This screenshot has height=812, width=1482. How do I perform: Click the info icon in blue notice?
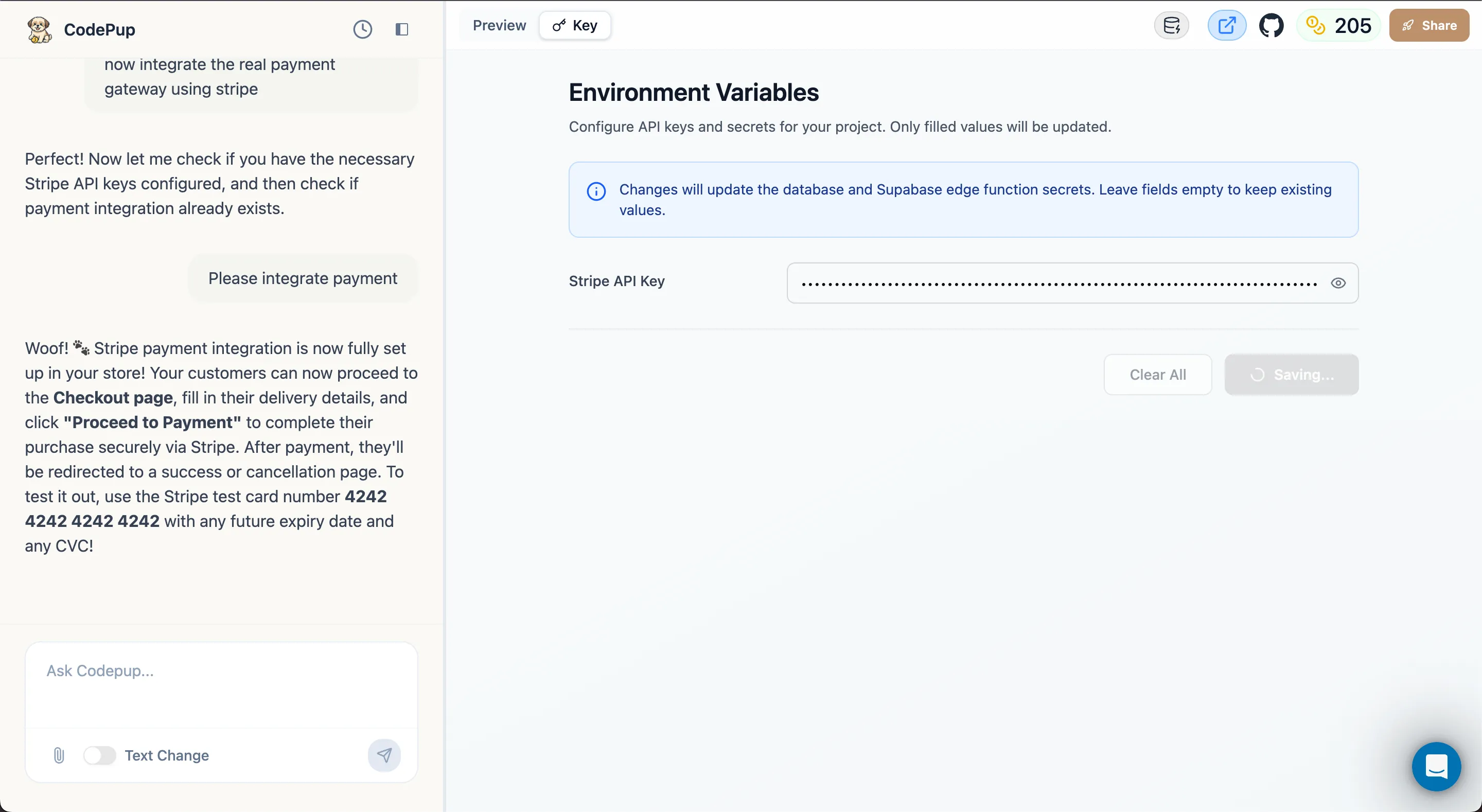[596, 191]
